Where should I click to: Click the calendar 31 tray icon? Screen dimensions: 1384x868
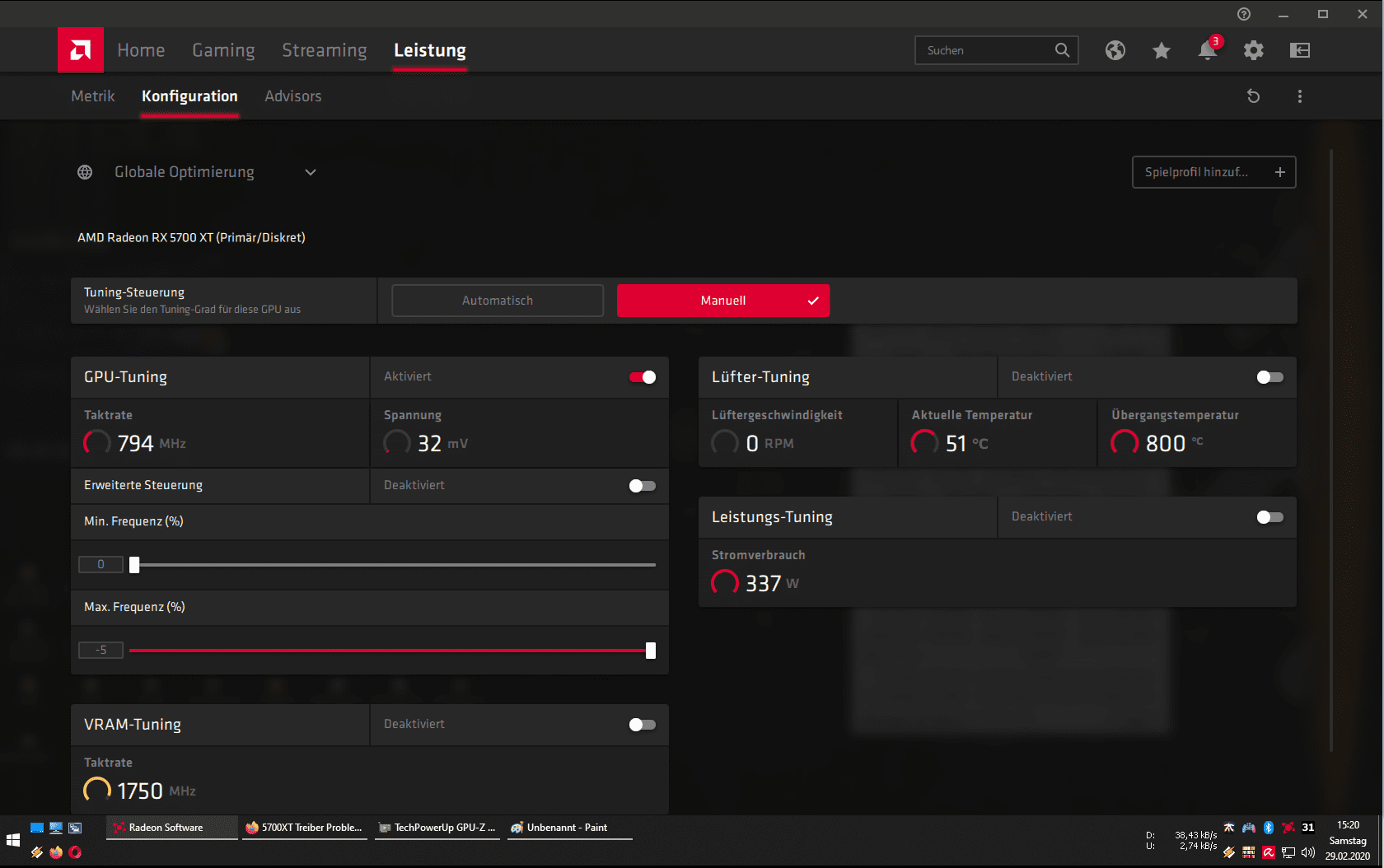click(1308, 828)
